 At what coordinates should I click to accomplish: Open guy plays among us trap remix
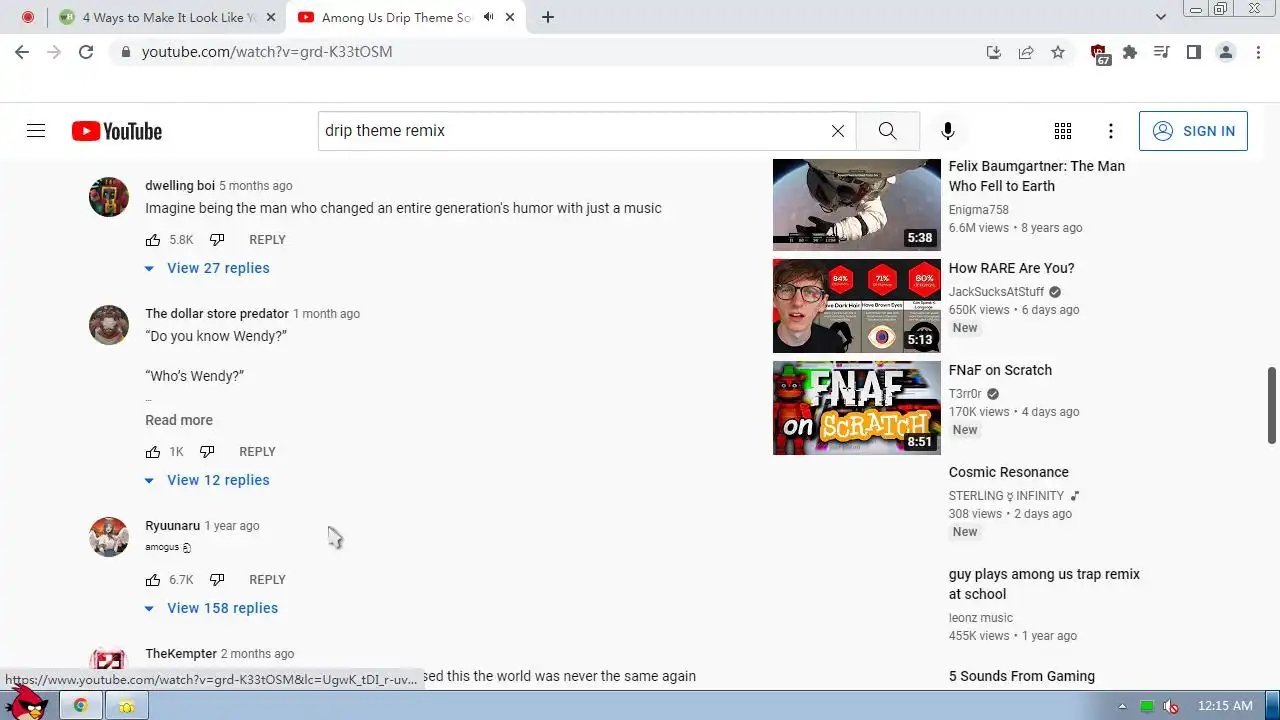1044,584
